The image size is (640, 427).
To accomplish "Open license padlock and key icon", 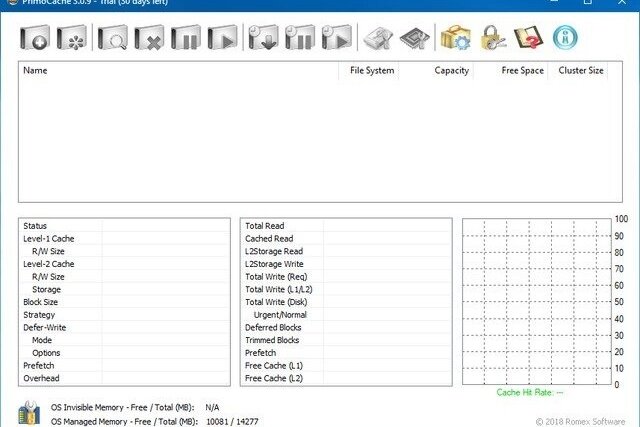I will [493, 38].
